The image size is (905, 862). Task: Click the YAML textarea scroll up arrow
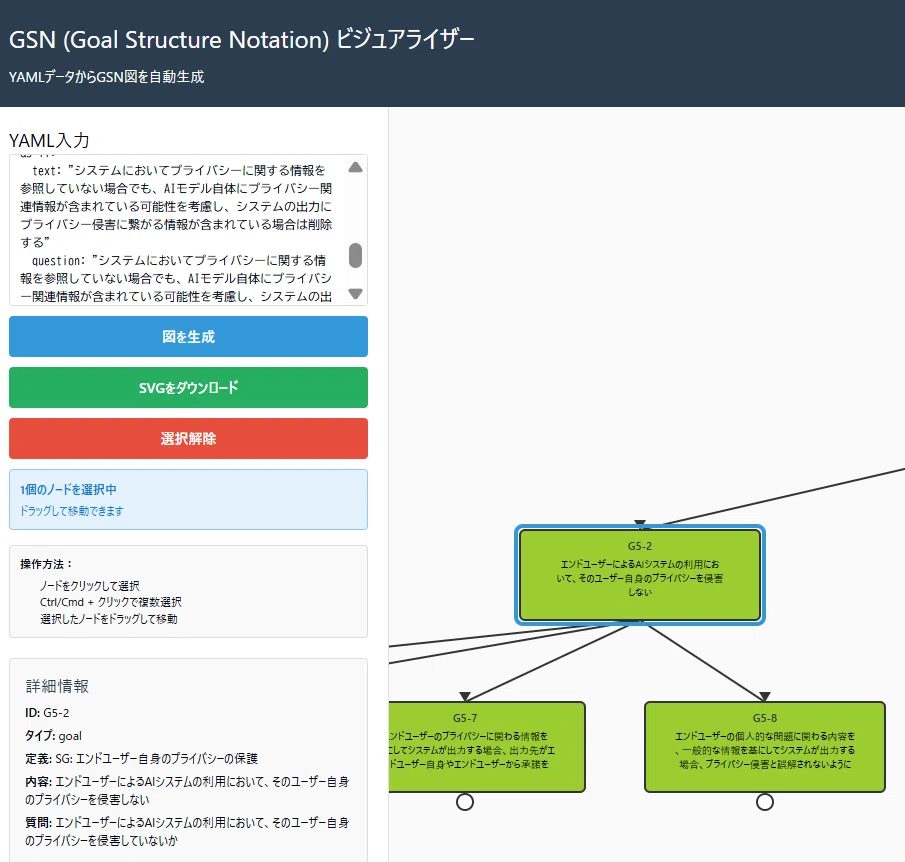pyautogui.click(x=356, y=167)
